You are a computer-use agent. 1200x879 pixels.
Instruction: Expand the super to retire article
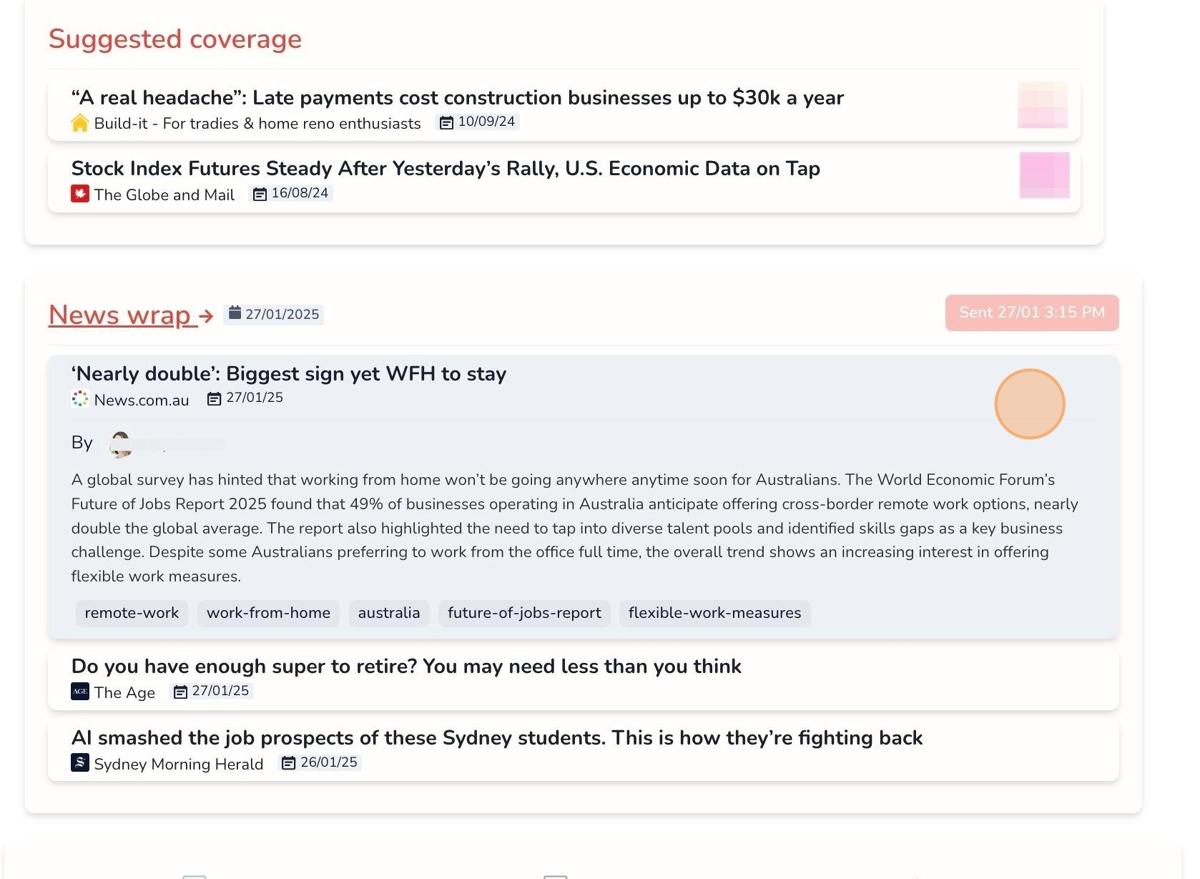click(405, 667)
